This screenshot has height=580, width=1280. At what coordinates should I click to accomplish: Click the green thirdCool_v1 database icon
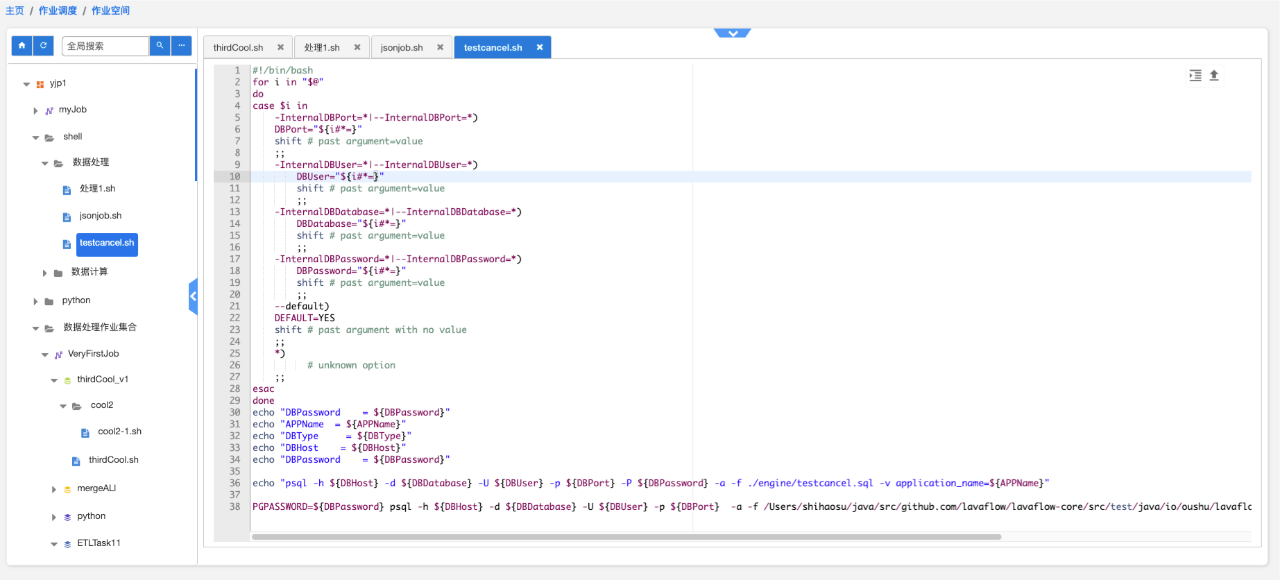click(67, 380)
